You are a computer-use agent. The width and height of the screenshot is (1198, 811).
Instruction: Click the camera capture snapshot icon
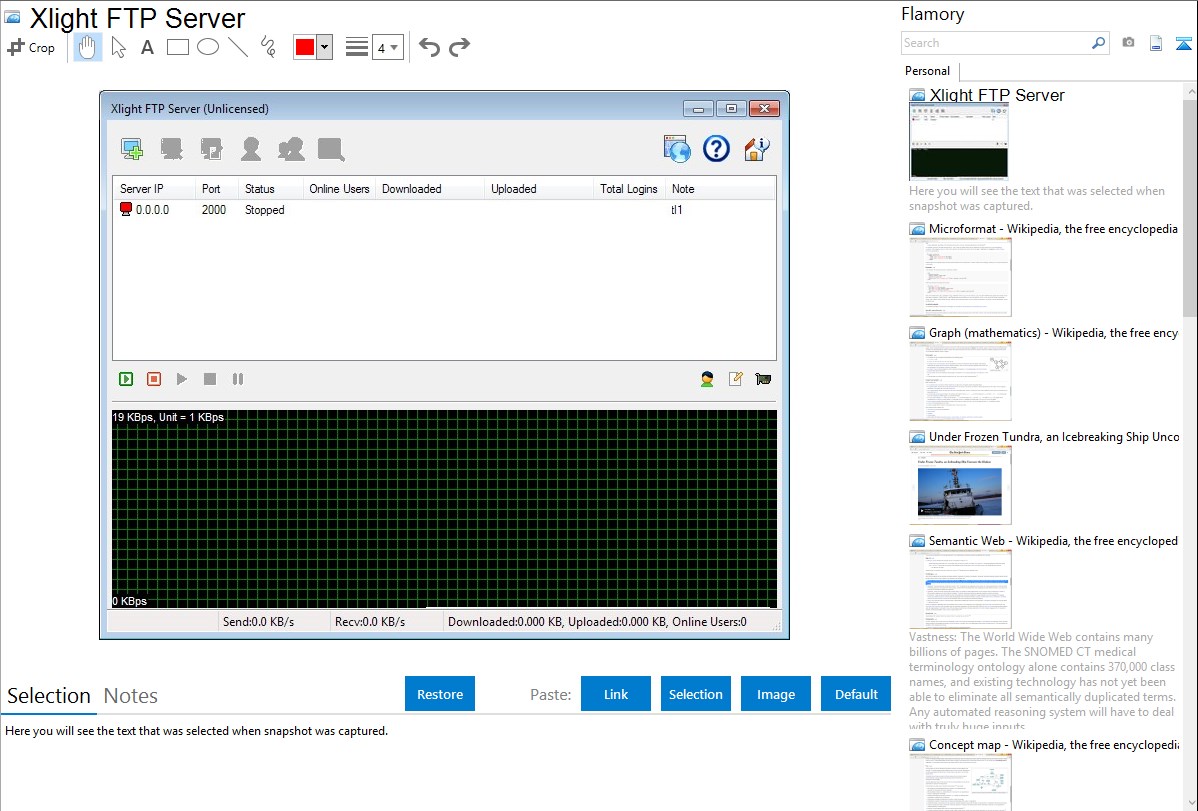pos(1128,43)
